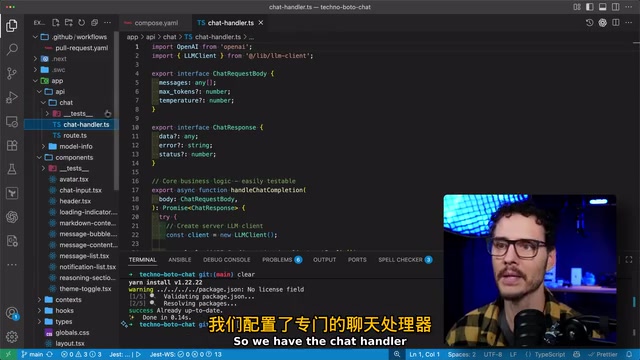Click the Prettier status bar item

pos(602,354)
